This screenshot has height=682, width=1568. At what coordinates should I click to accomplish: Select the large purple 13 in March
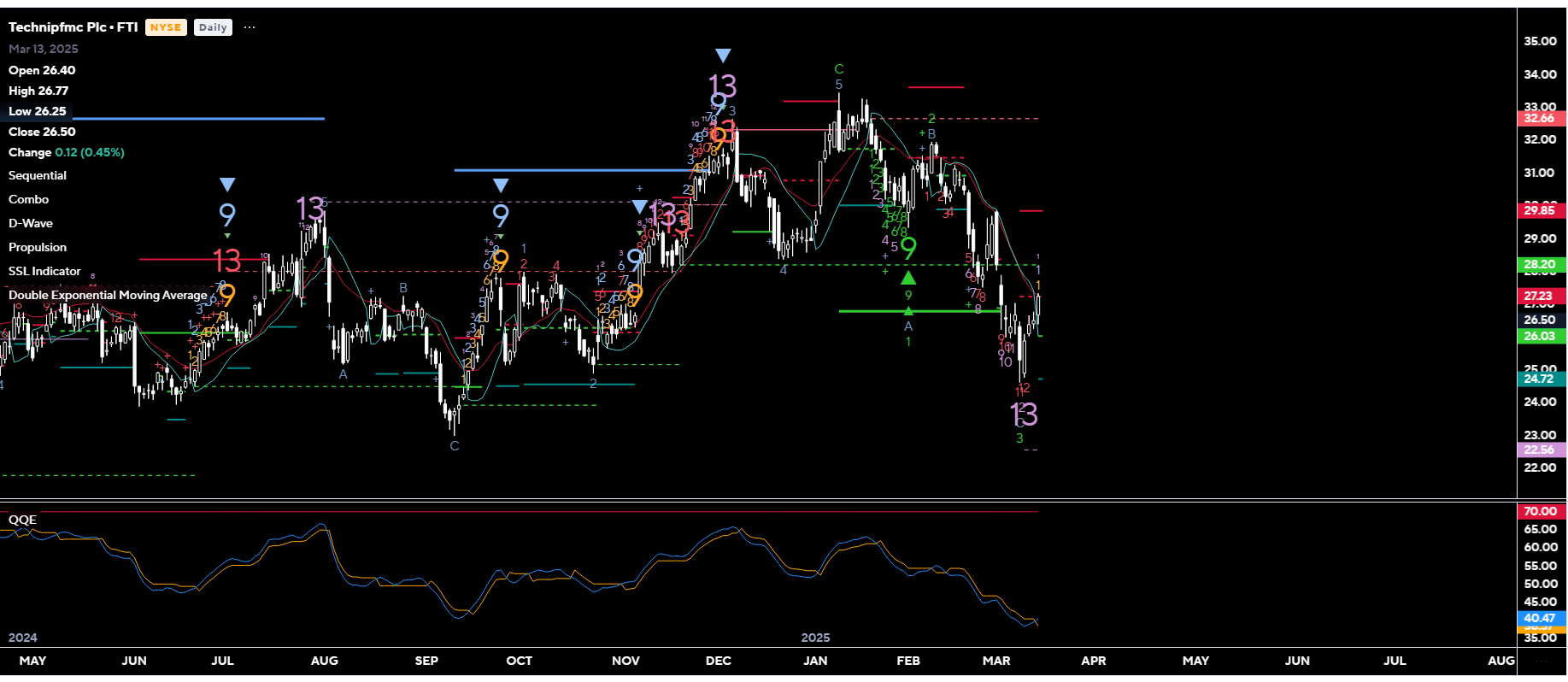[1024, 415]
